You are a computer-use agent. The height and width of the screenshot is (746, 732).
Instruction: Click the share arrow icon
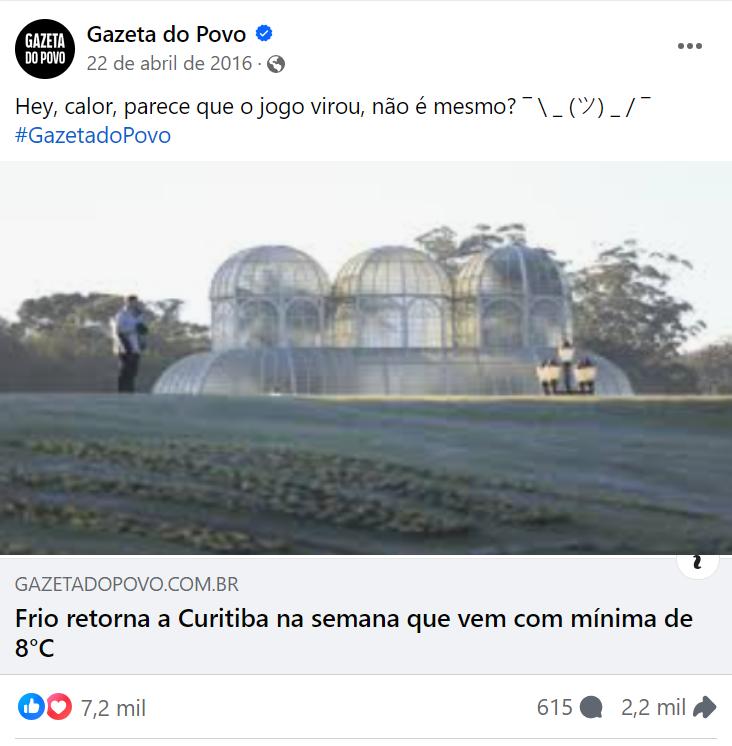point(704,707)
